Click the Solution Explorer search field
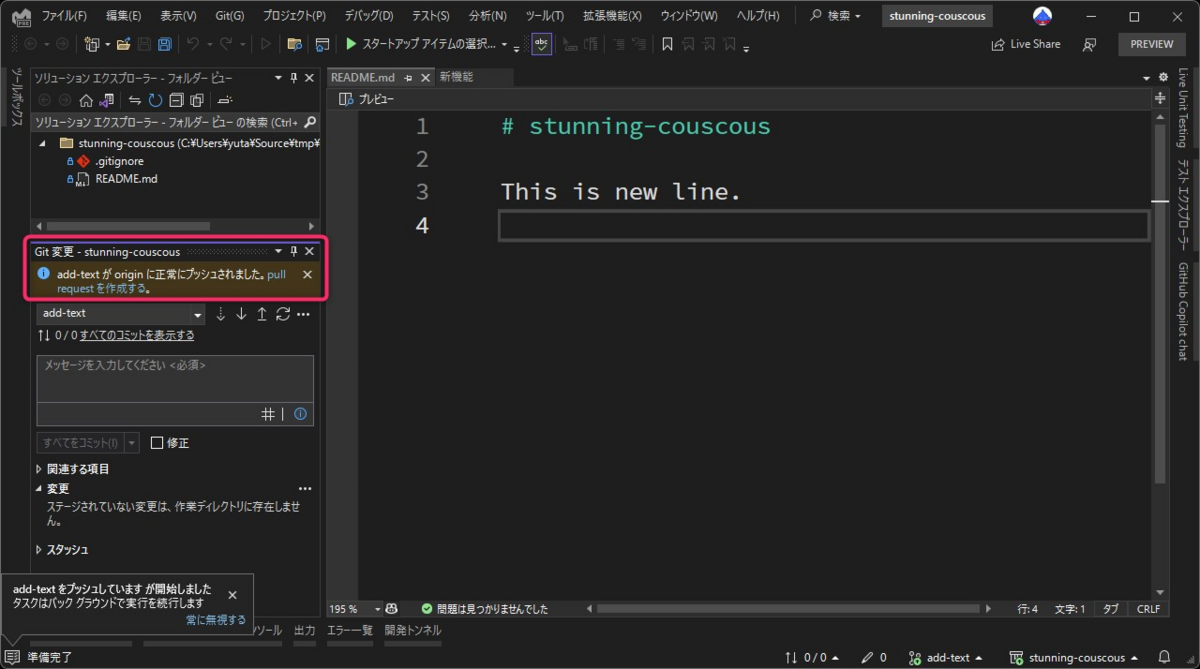This screenshot has height=669, width=1200. click(x=175, y=122)
